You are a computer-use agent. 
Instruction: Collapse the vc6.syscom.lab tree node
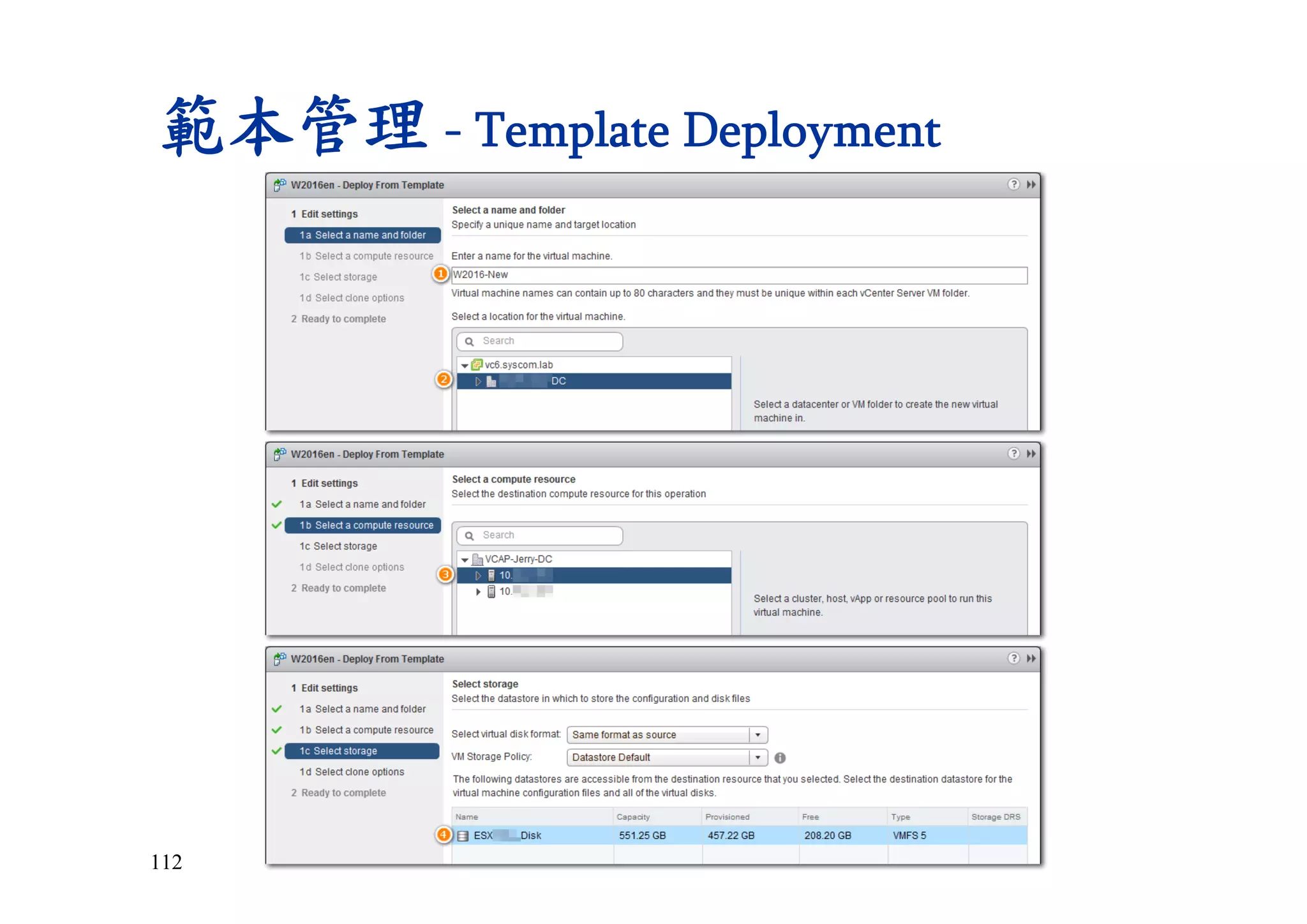[465, 366]
